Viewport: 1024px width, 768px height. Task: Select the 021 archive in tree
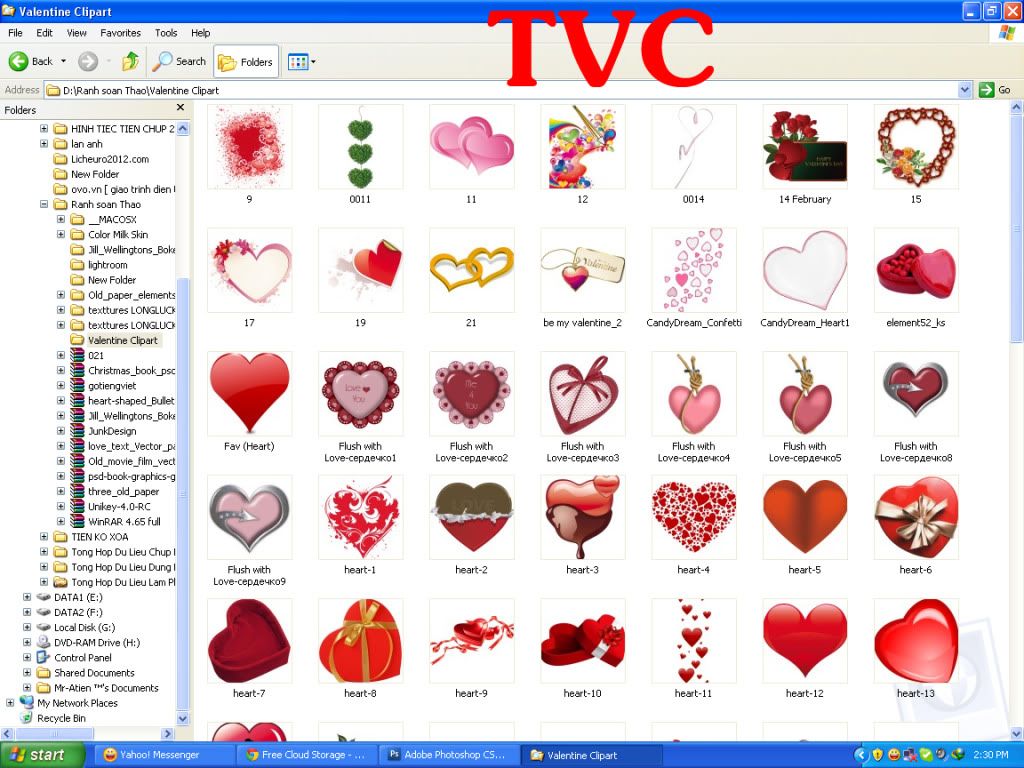[x=95, y=356]
